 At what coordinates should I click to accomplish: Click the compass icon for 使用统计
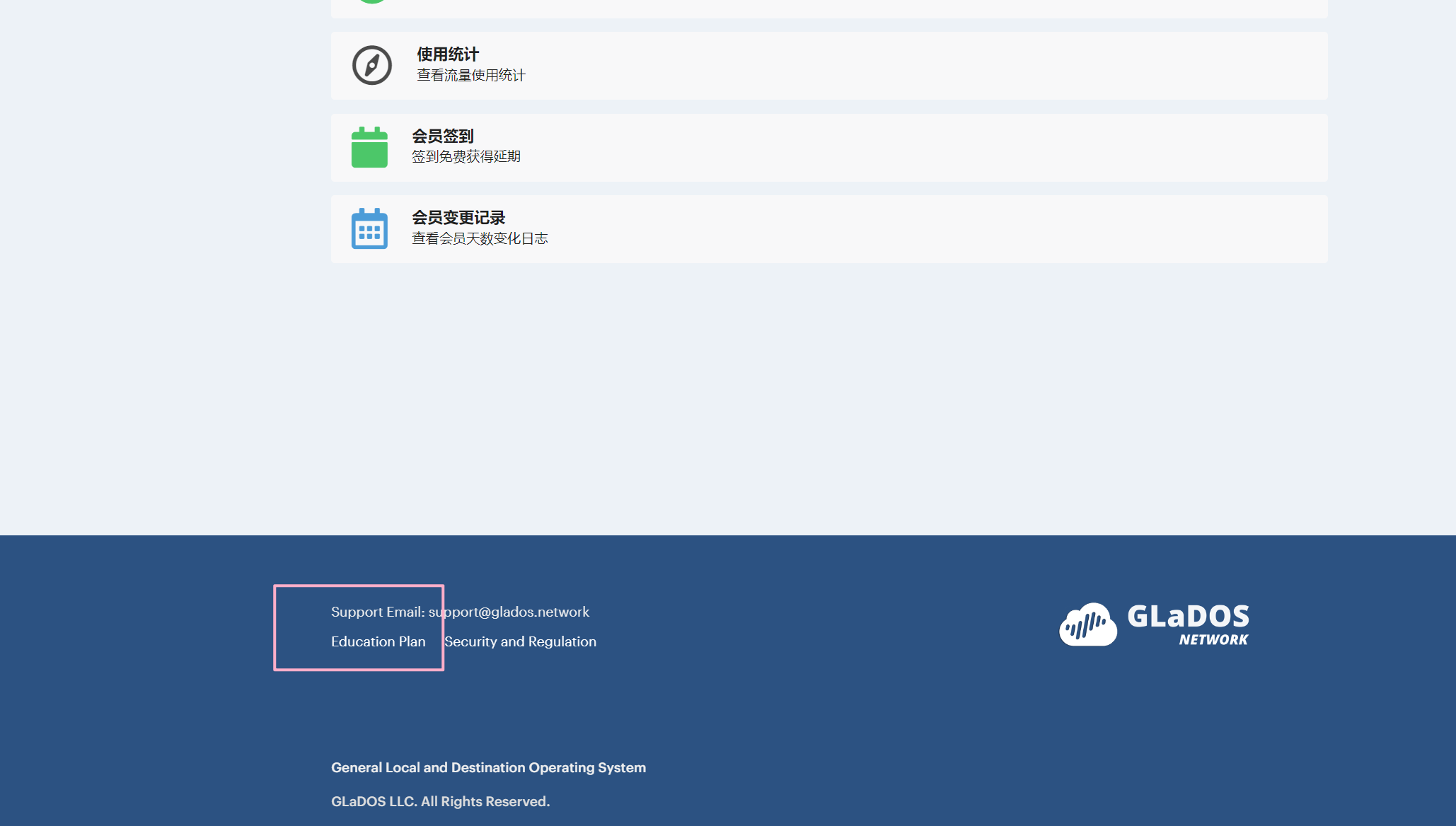click(372, 65)
